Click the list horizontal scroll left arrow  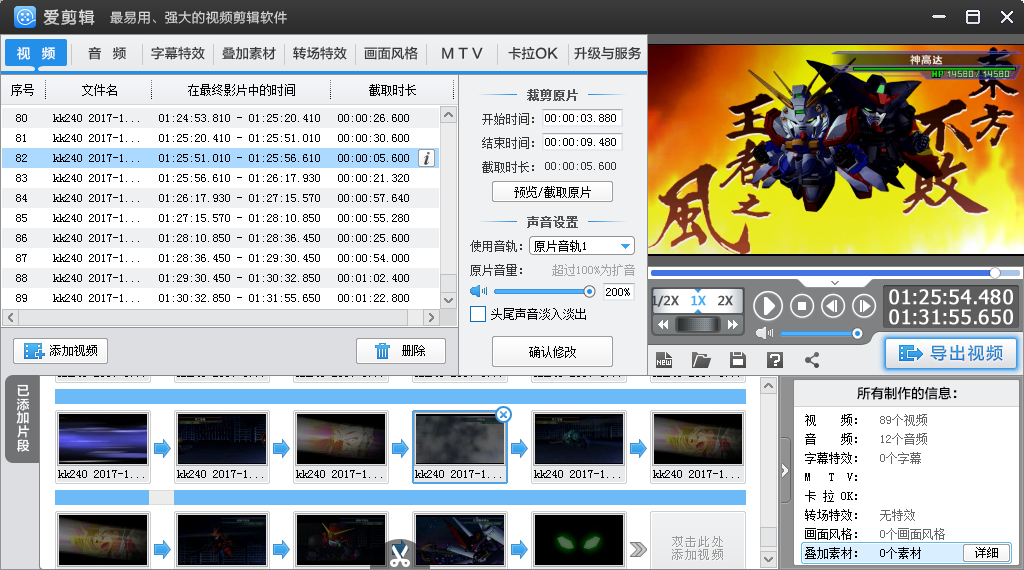tap(10, 317)
